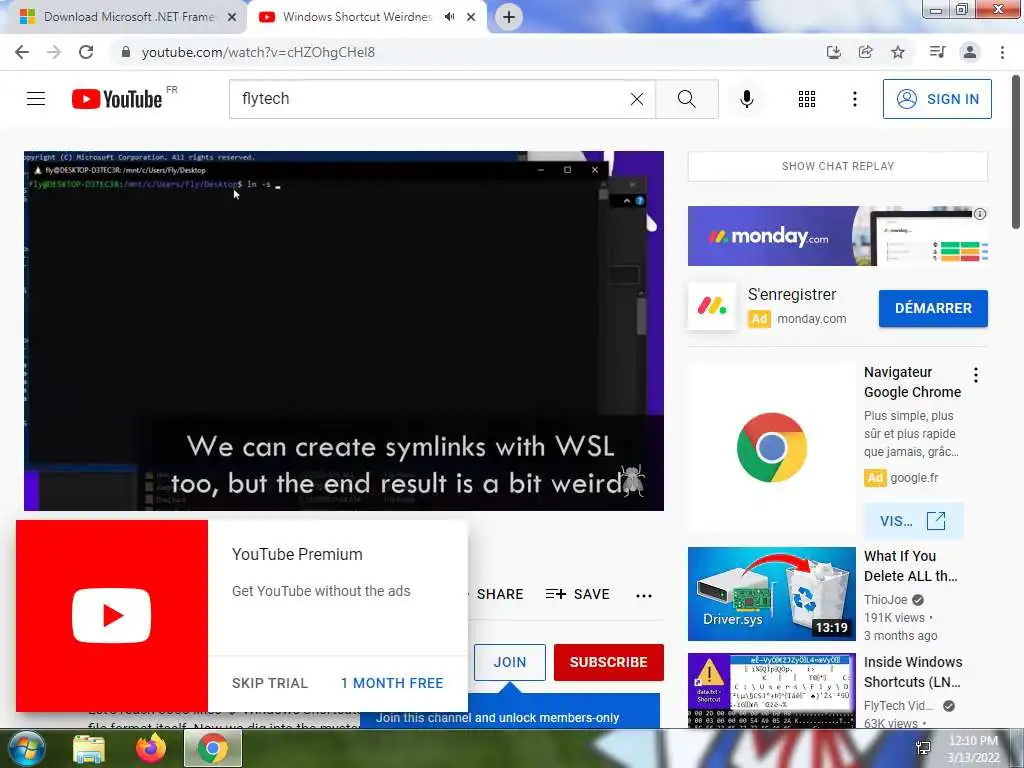The image size is (1024, 768).
Task: Click the 'Join this channel and unlock members-only' tooltip
Action: pyautogui.click(x=509, y=712)
